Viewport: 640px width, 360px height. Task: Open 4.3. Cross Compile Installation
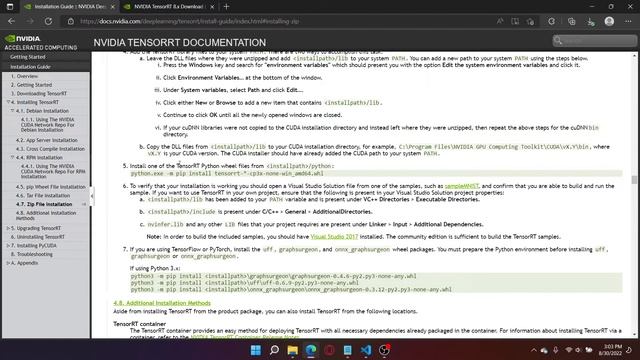point(50,149)
